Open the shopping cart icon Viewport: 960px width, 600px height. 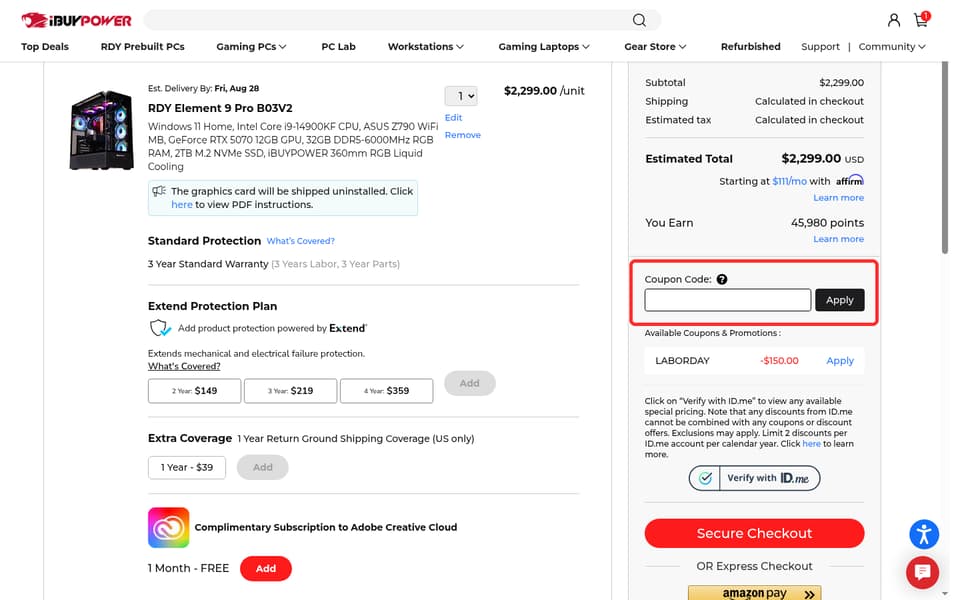[x=921, y=19]
